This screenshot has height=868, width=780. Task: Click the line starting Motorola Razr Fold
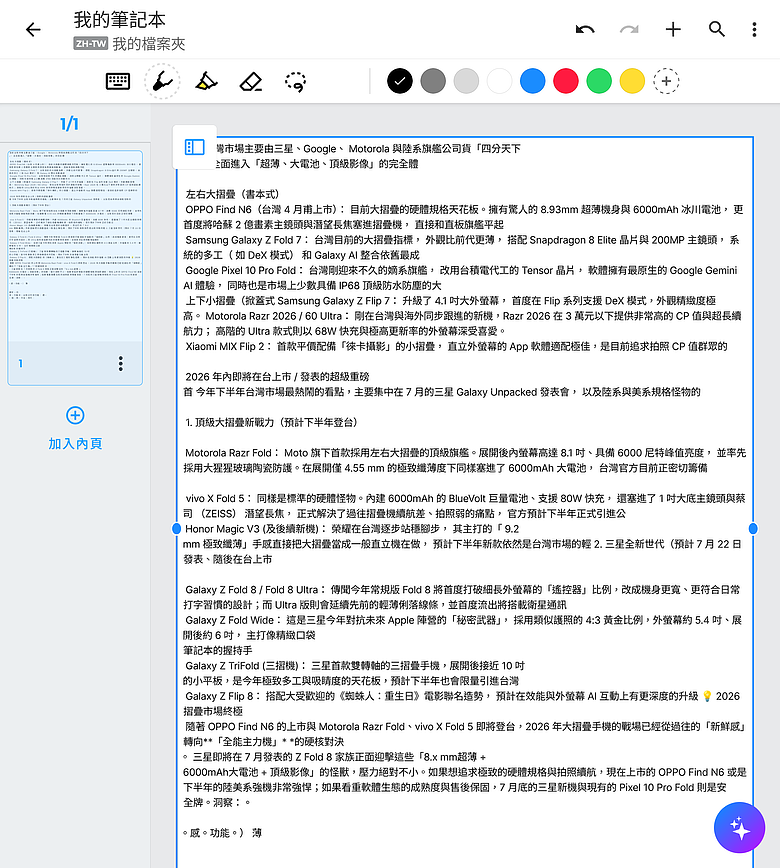(466, 453)
